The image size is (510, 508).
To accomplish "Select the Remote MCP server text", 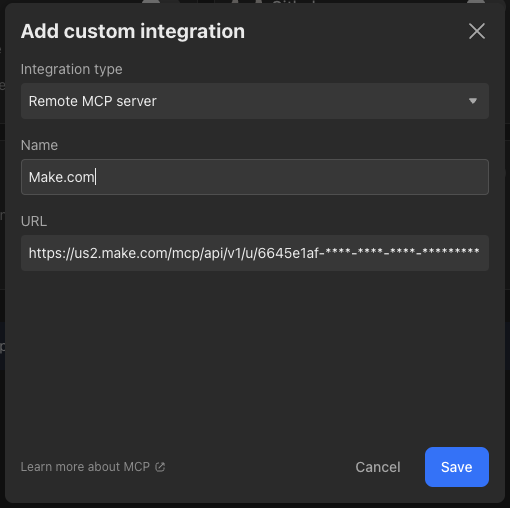I will pyautogui.click(x=92, y=101).
